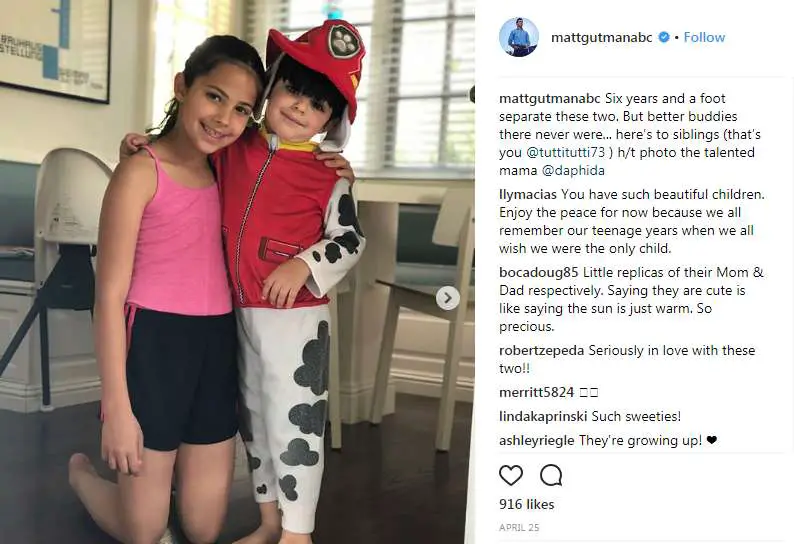Screen dimensions: 794x544
Task: Visit llymacias commenter profile
Action: (528, 195)
